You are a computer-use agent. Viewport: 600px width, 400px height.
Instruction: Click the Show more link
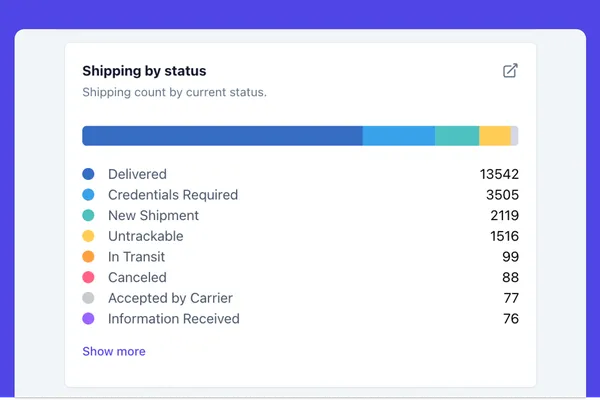click(114, 351)
